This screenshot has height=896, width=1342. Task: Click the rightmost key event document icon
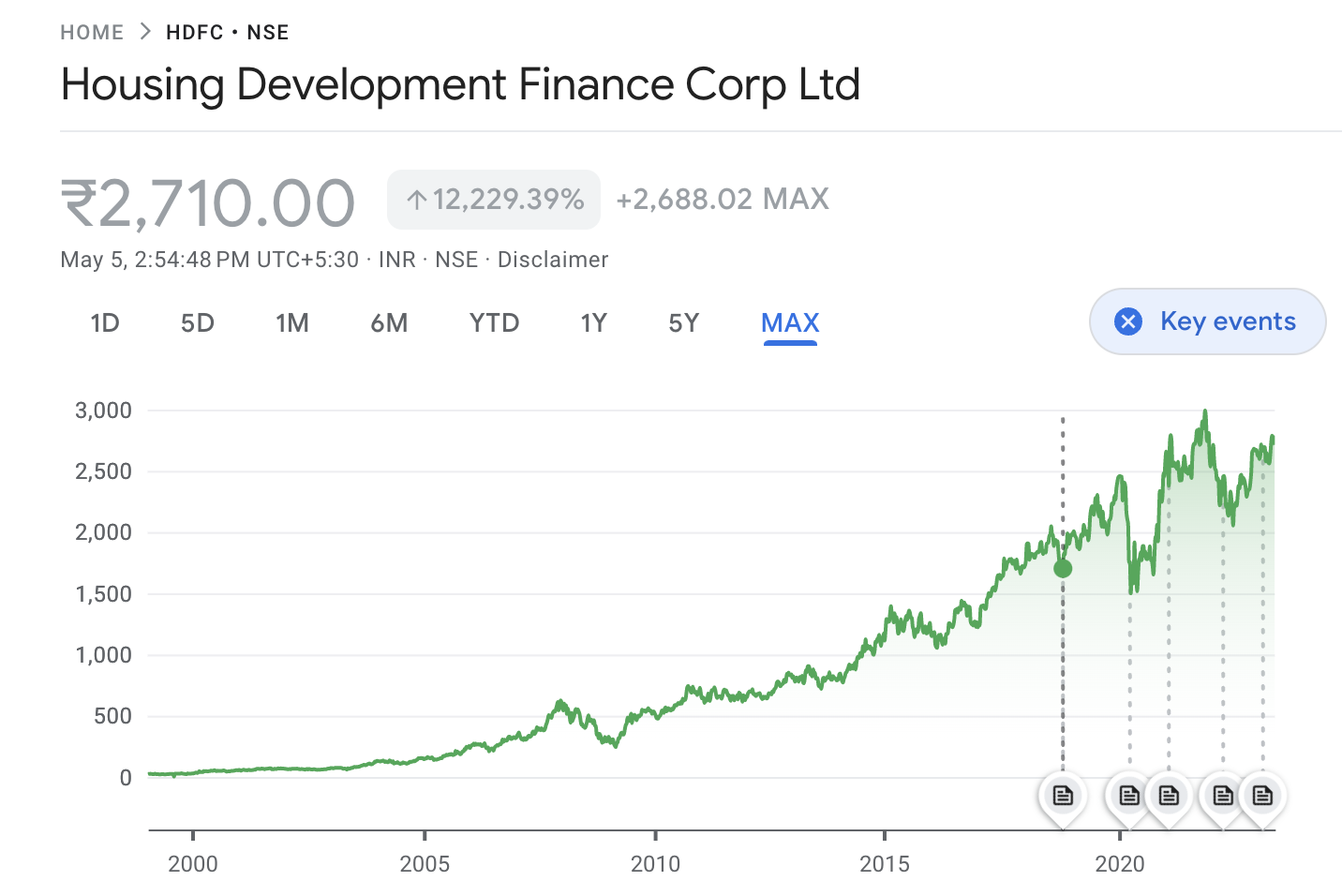[1262, 795]
